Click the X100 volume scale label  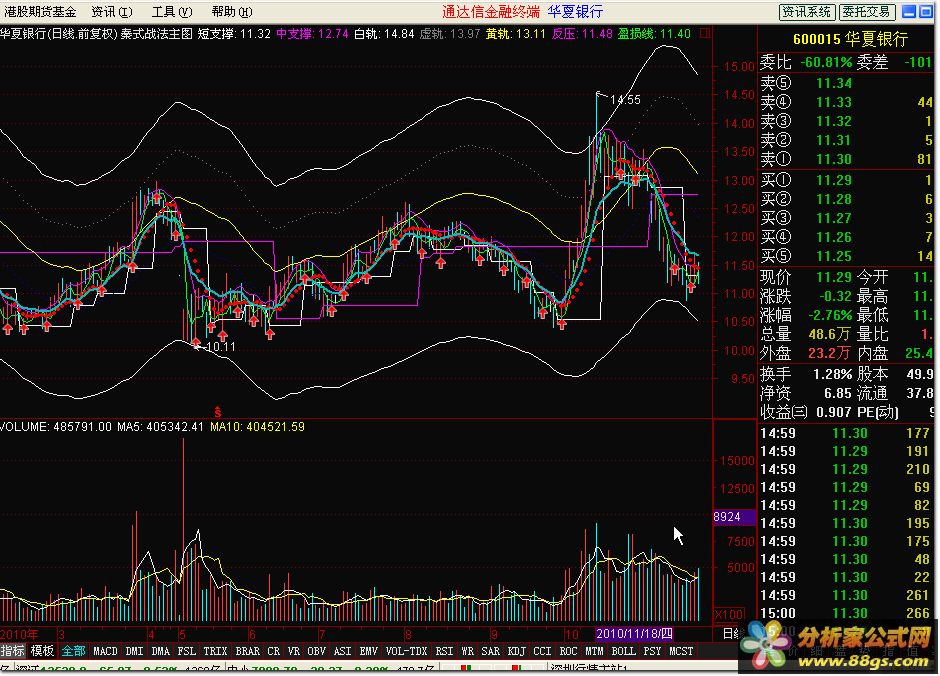[x=729, y=615]
